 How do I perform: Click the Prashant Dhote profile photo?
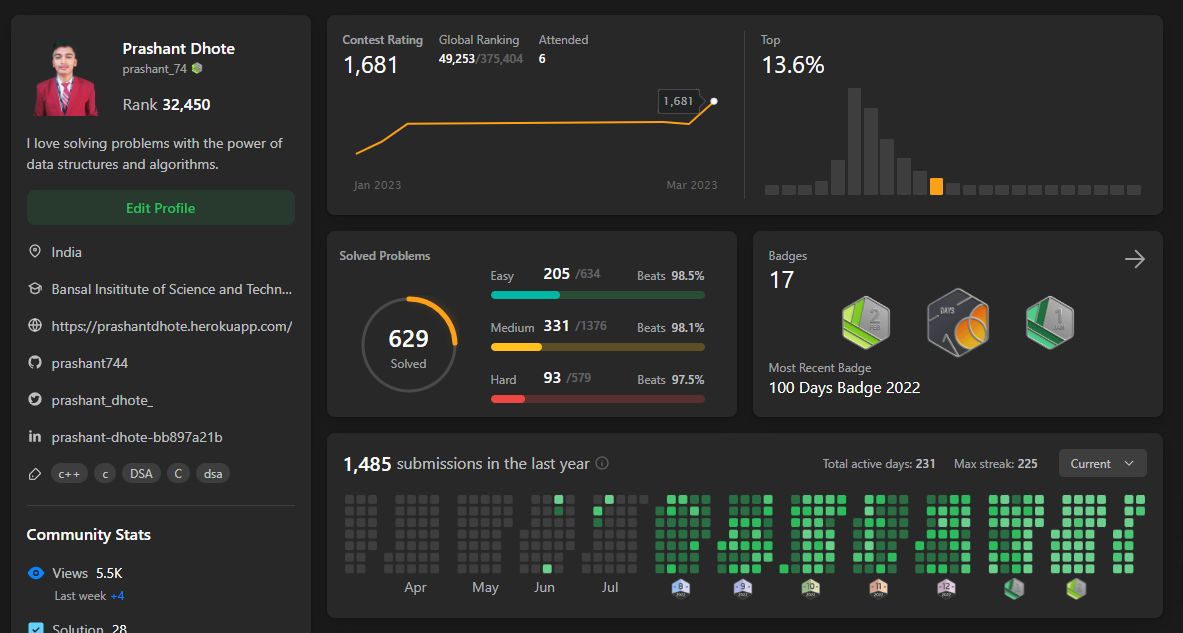click(65, 78)
